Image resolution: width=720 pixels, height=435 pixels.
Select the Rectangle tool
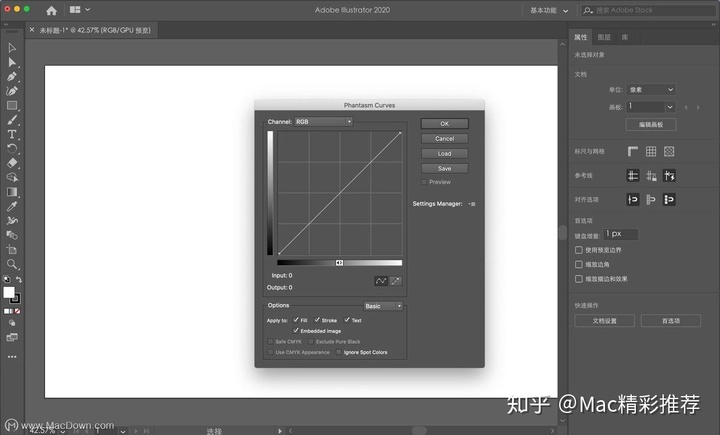12,106
